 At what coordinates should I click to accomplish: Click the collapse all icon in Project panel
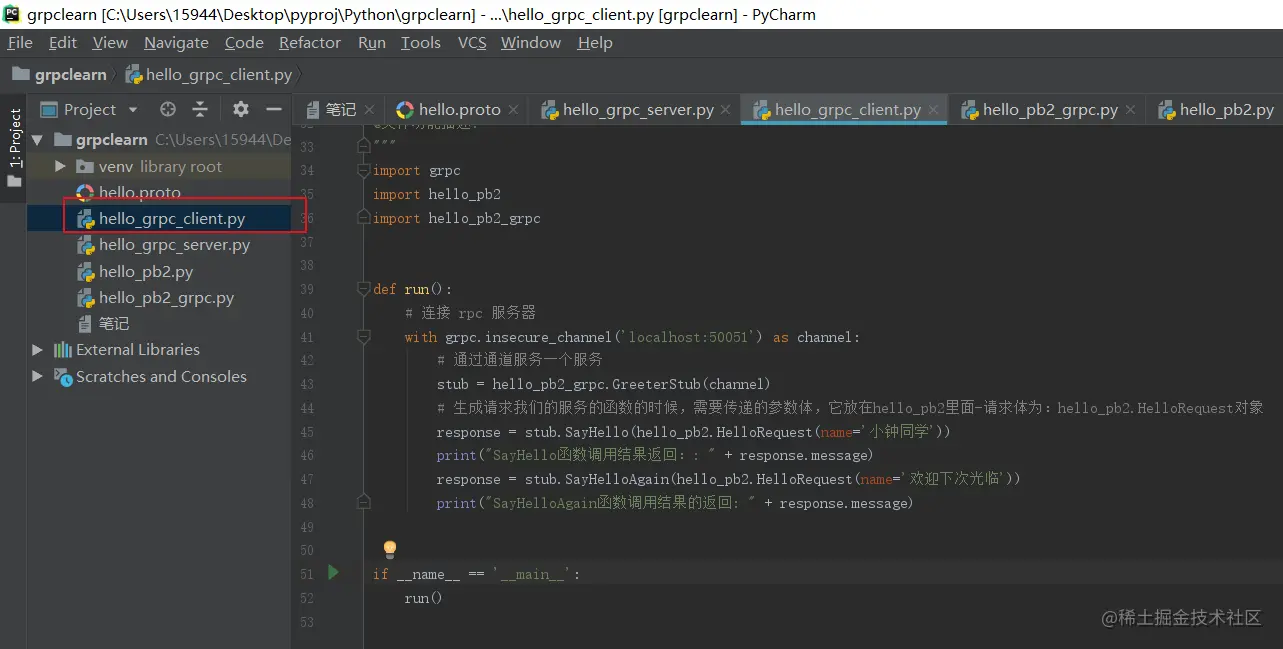(200, 110)
